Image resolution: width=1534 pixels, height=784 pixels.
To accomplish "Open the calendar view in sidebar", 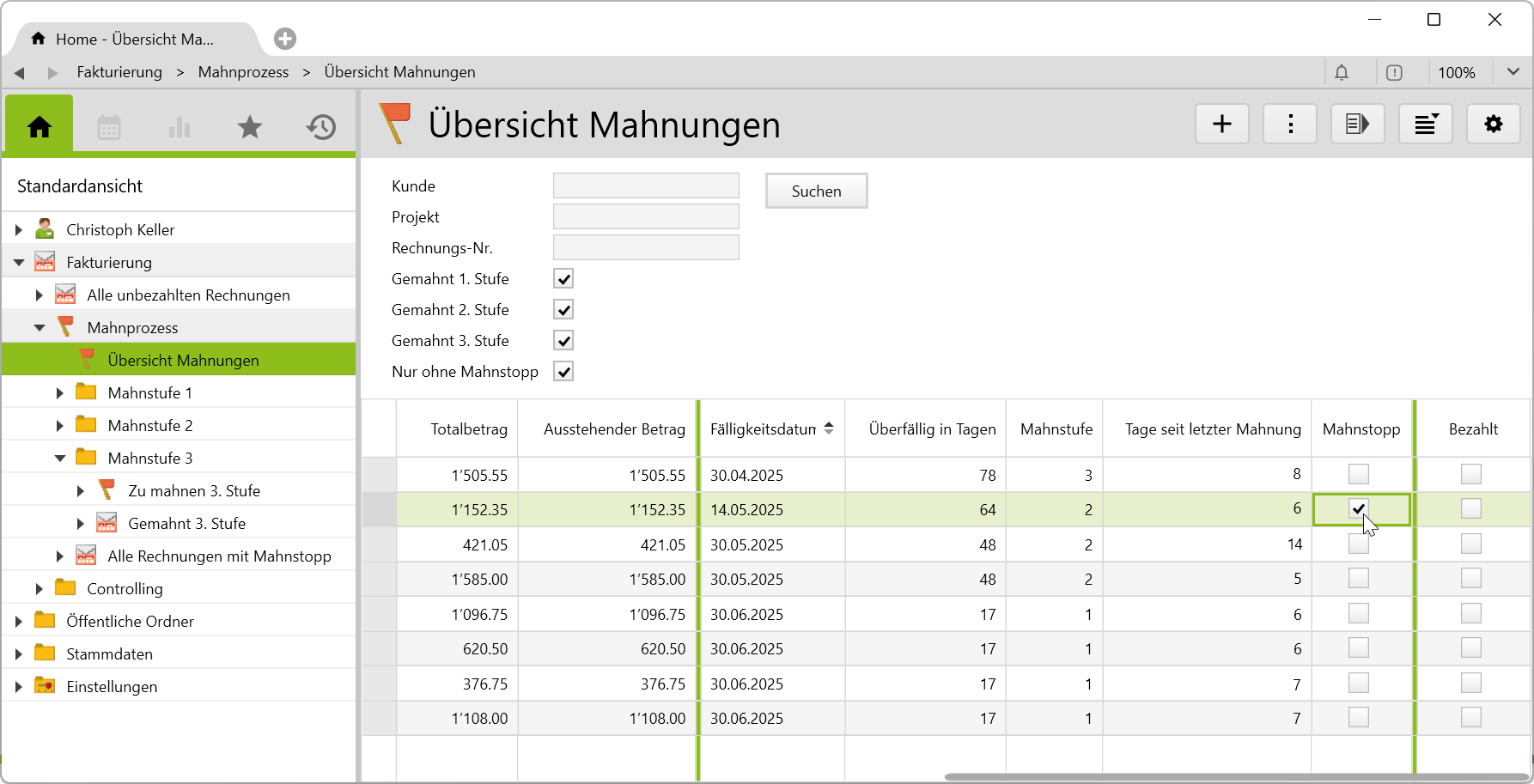I will coord(109,128).
